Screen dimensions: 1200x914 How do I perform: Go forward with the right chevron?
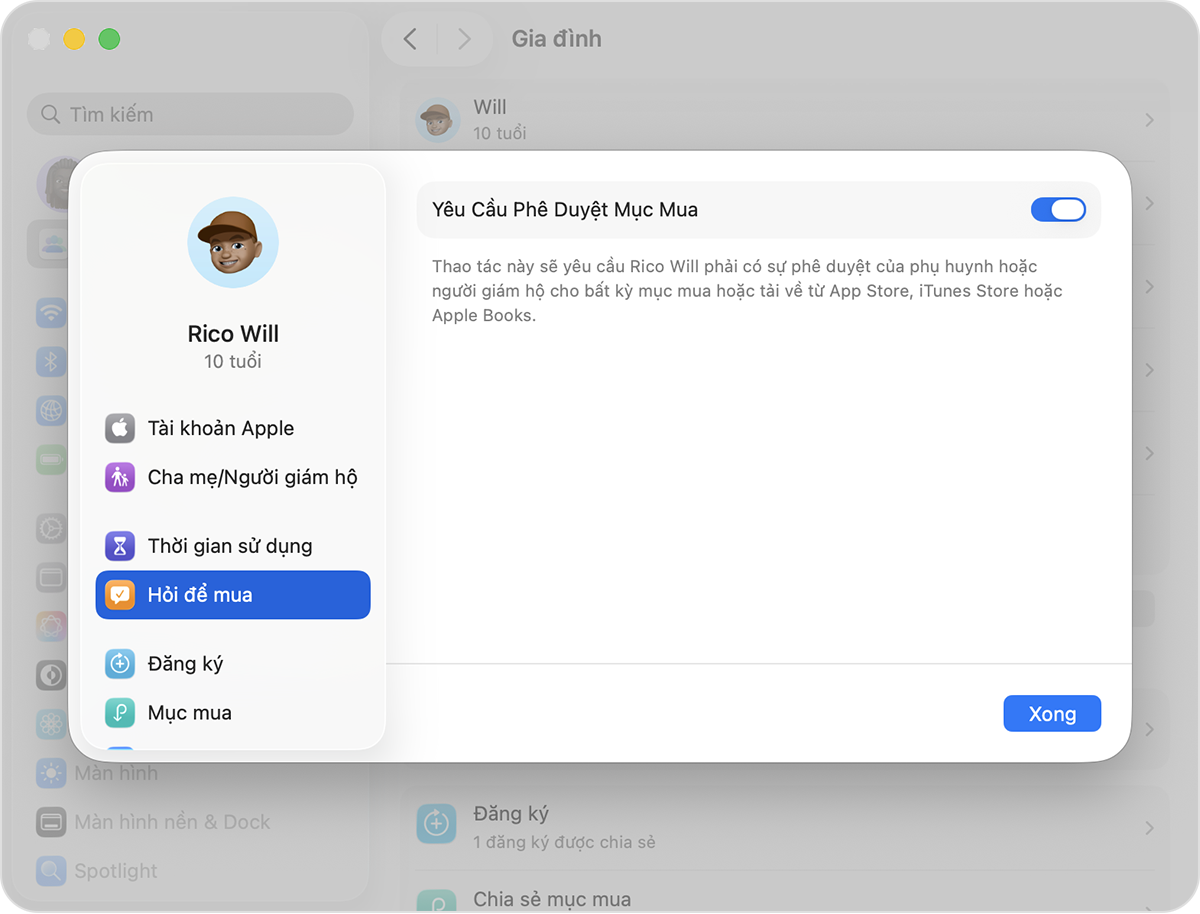464,39
